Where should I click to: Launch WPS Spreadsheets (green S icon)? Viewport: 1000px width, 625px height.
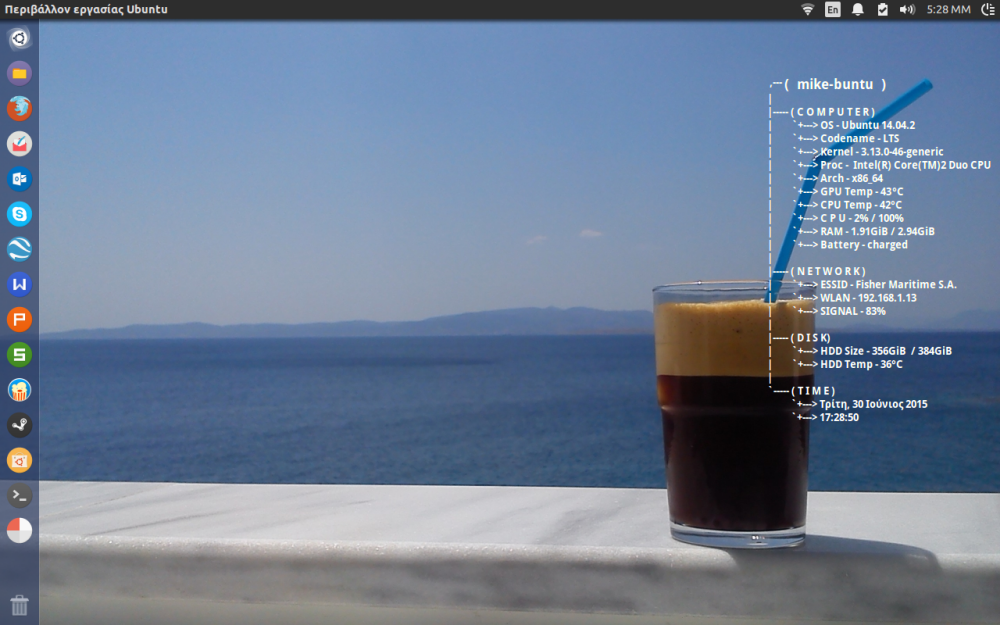[19, 354]
